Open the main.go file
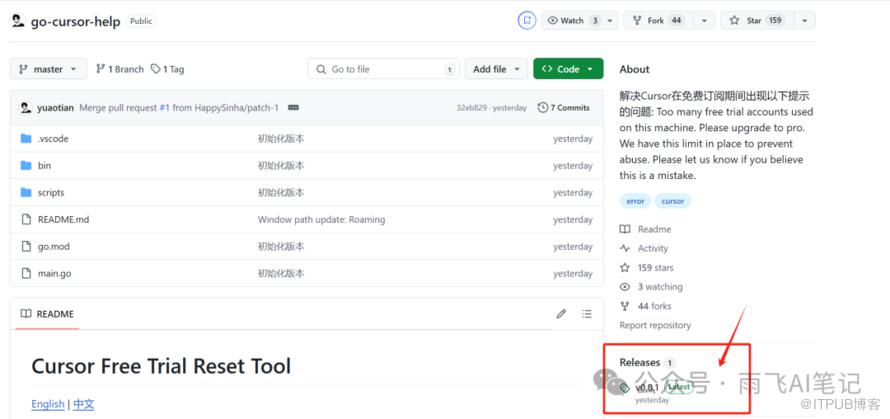890x419 pixels. [54, 273]
